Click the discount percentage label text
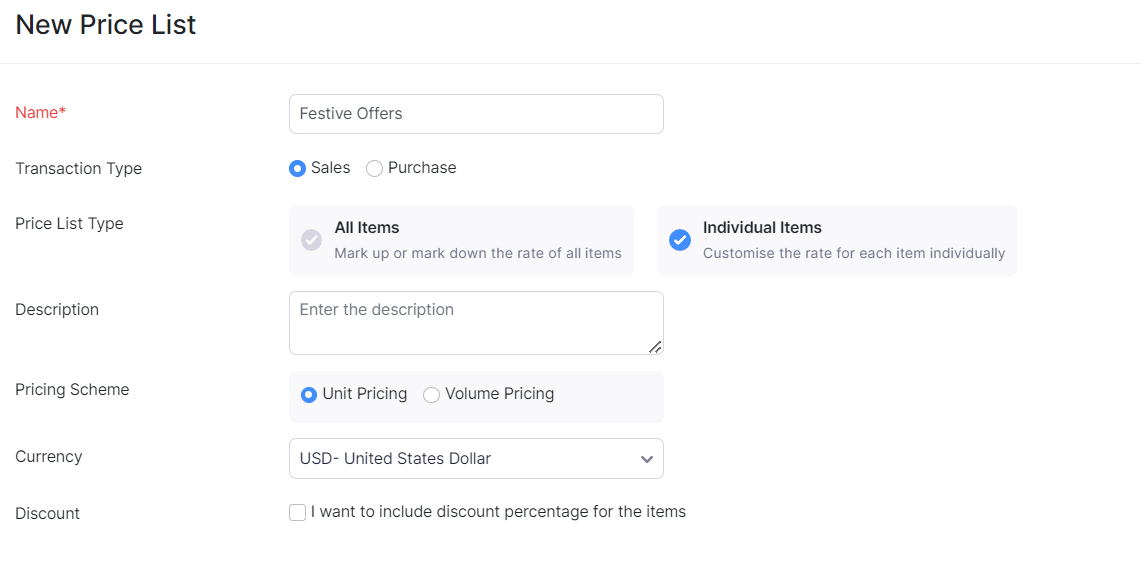Viewport: 1141px width, 574px height. pos(498,512)
